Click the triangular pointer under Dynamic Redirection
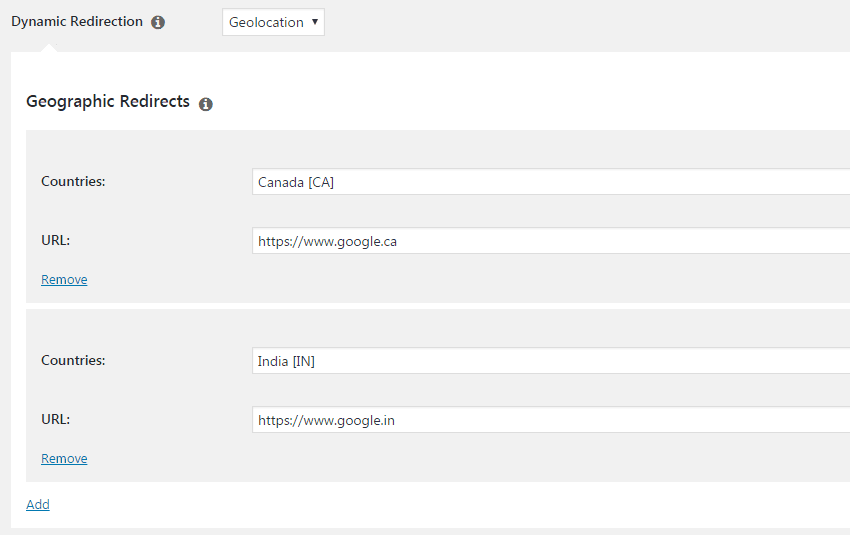The width and height of the screenshot is (850, 535). tap(47, 47)
